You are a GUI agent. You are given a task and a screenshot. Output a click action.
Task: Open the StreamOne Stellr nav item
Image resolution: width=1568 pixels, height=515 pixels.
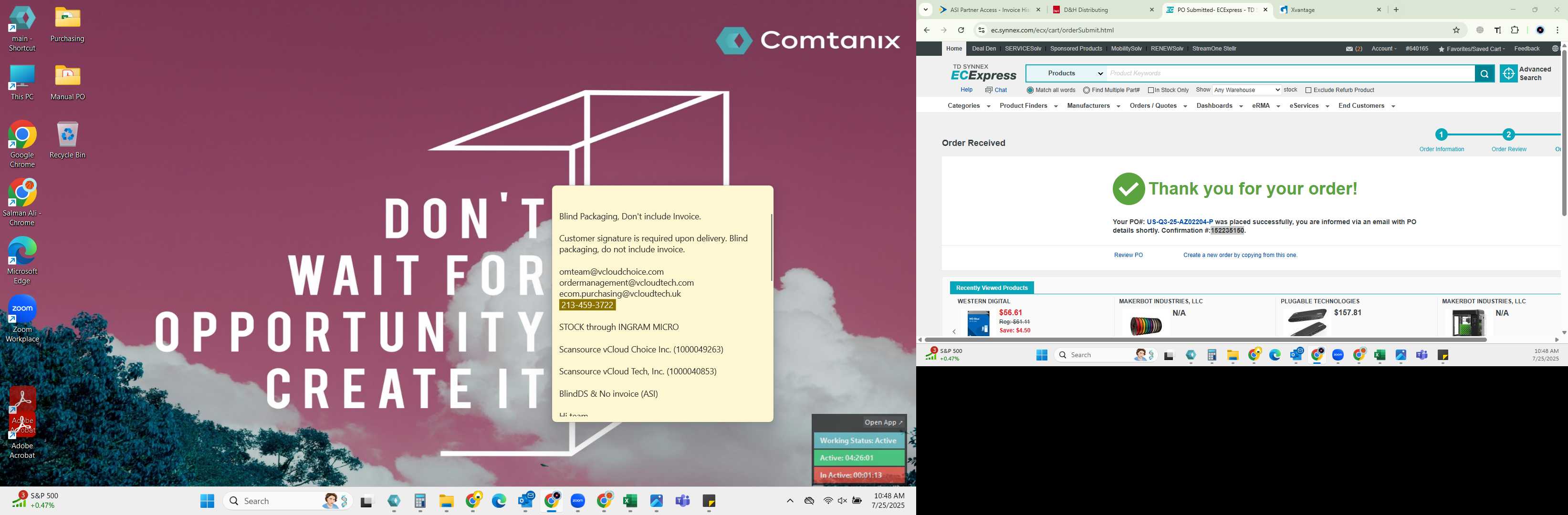pos(1214,49)
